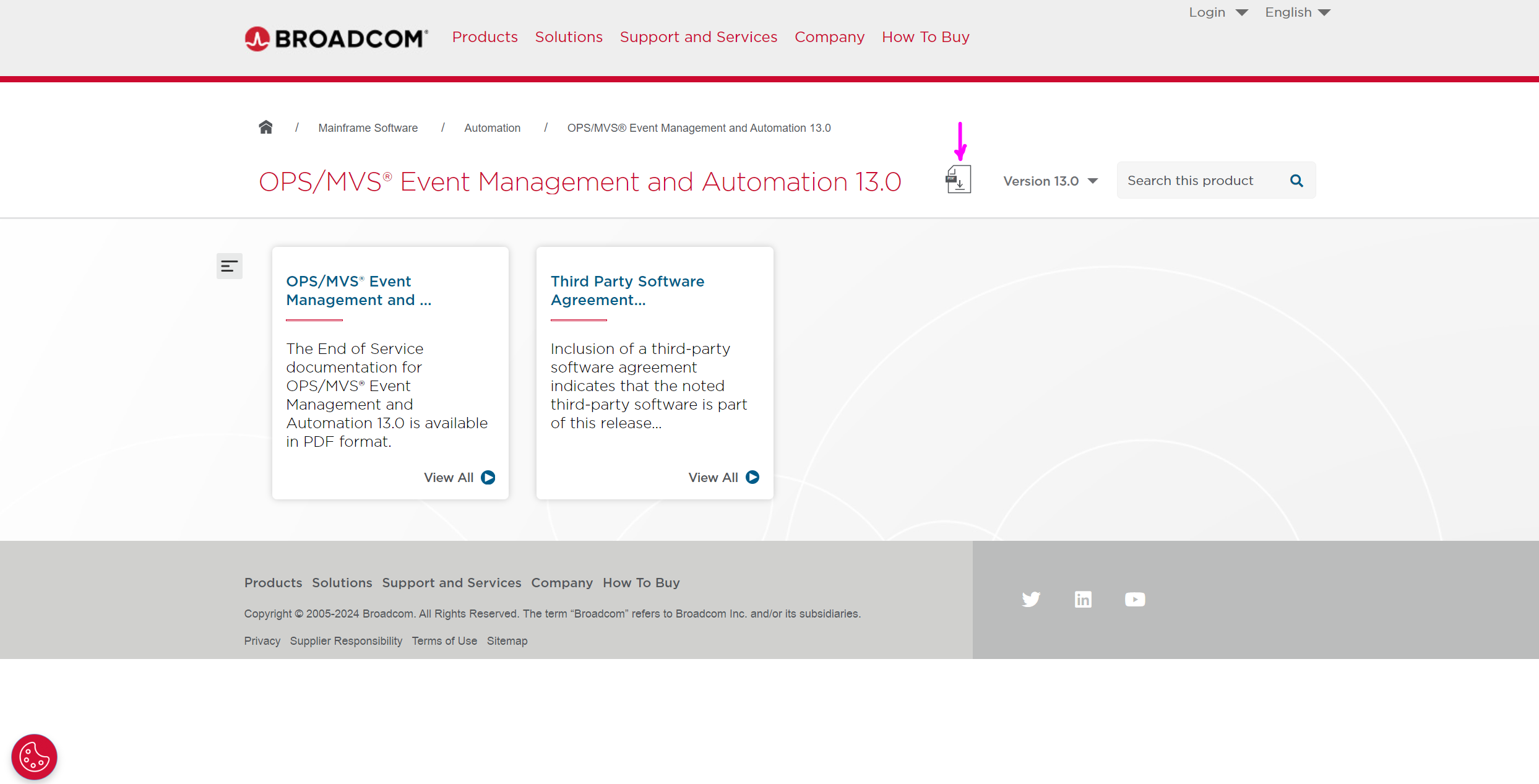Screen dimensions: 1539x784
Task: Go to Mainframe Software breadcrumb
Action: pyautogui.click(x=368, y=128)
